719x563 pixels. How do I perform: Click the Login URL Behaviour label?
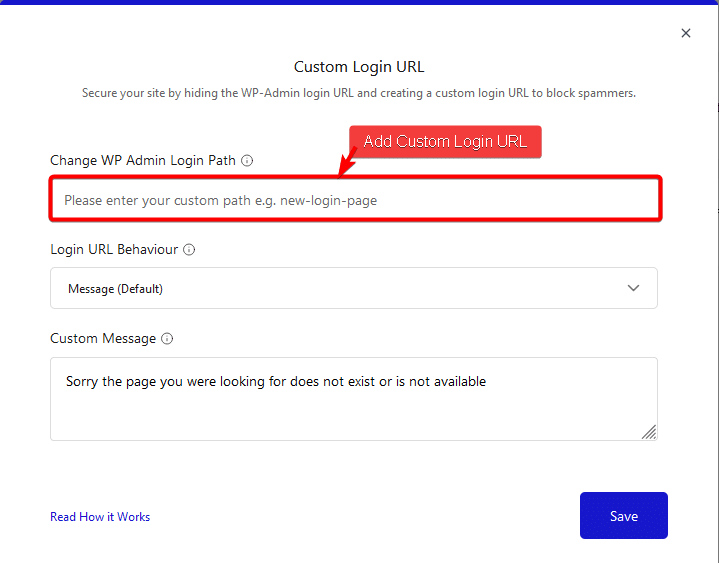click(114, 249)
